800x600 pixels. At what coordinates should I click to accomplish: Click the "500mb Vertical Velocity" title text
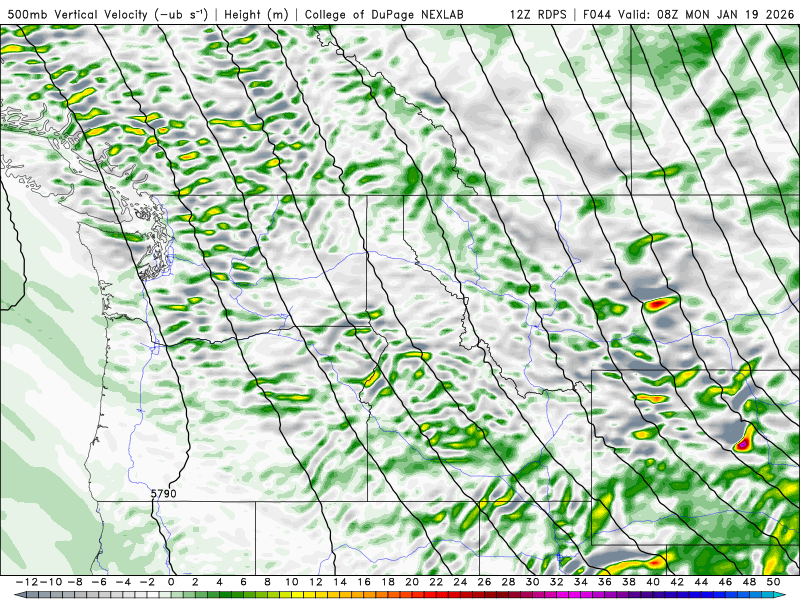point(78,14)
